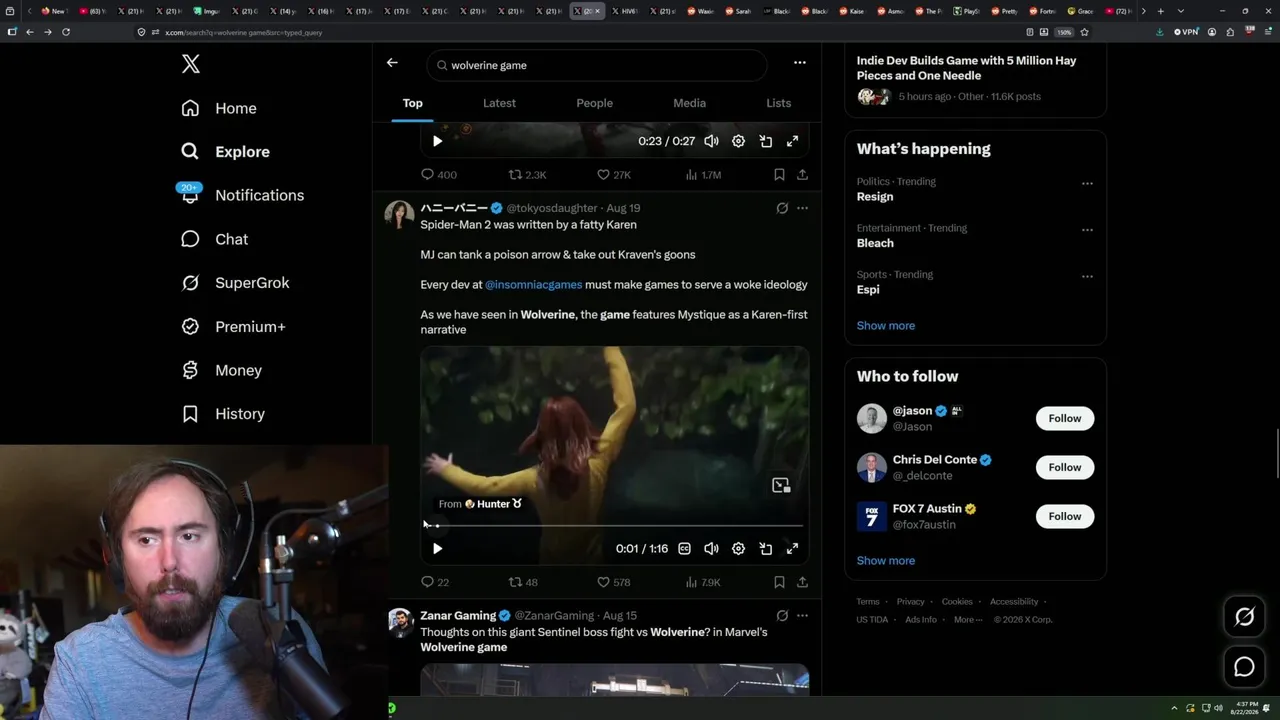
Task: Repost the post with 2.3K reposts
Action: pos(528,174)
